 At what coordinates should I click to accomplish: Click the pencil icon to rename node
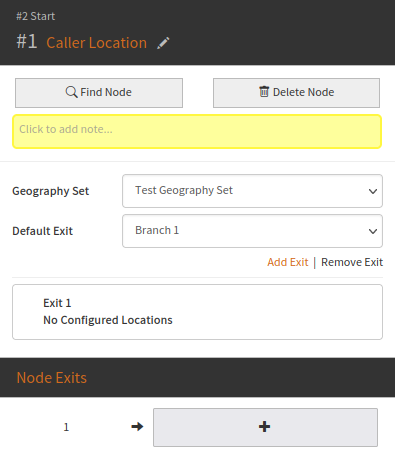click(x=163, y=43)
